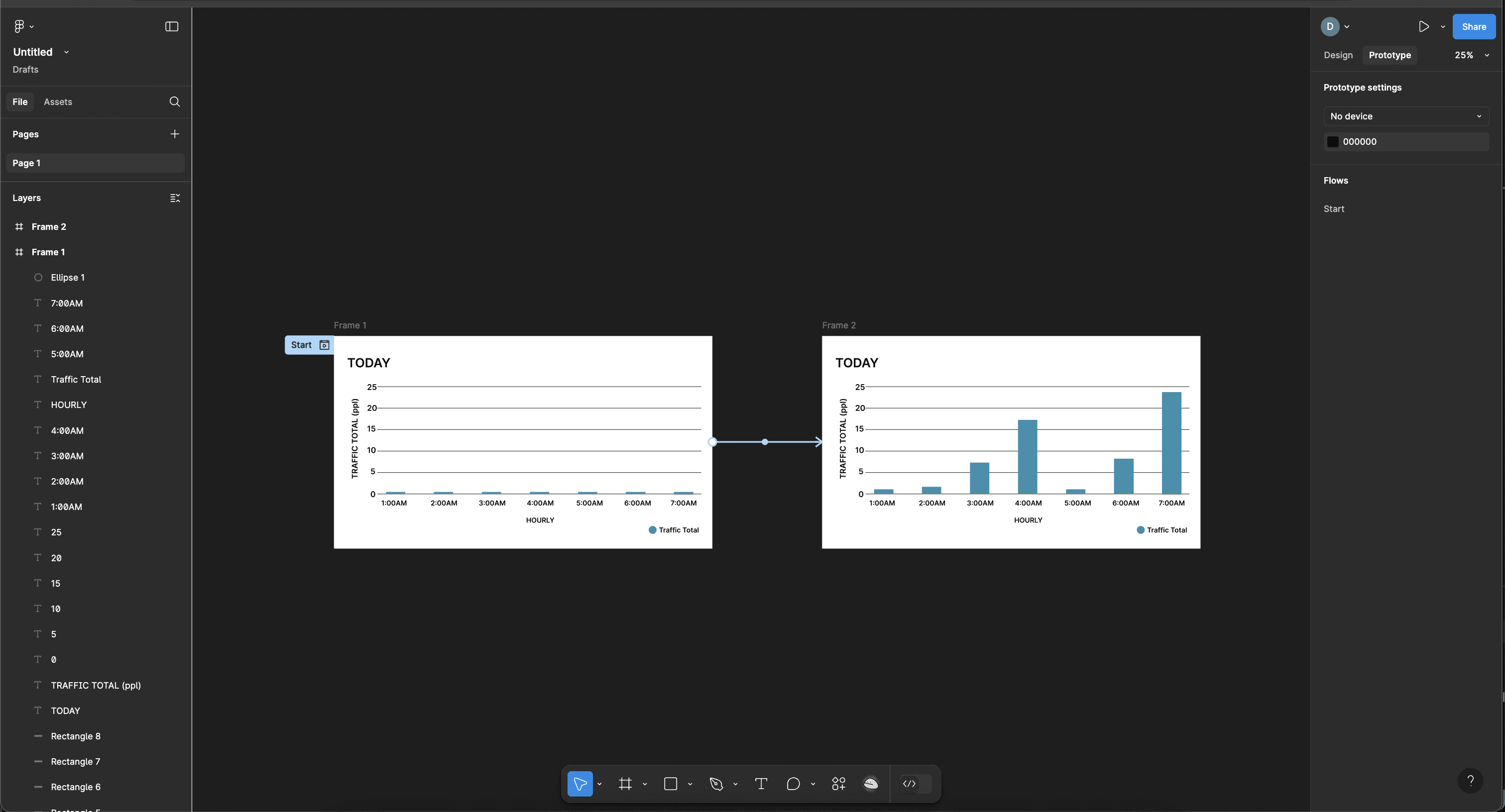The width and height of the screenshot is (1505, 812).
Task: Switch to the File tab
Action: pyautogui.click(x=20, y=101)
